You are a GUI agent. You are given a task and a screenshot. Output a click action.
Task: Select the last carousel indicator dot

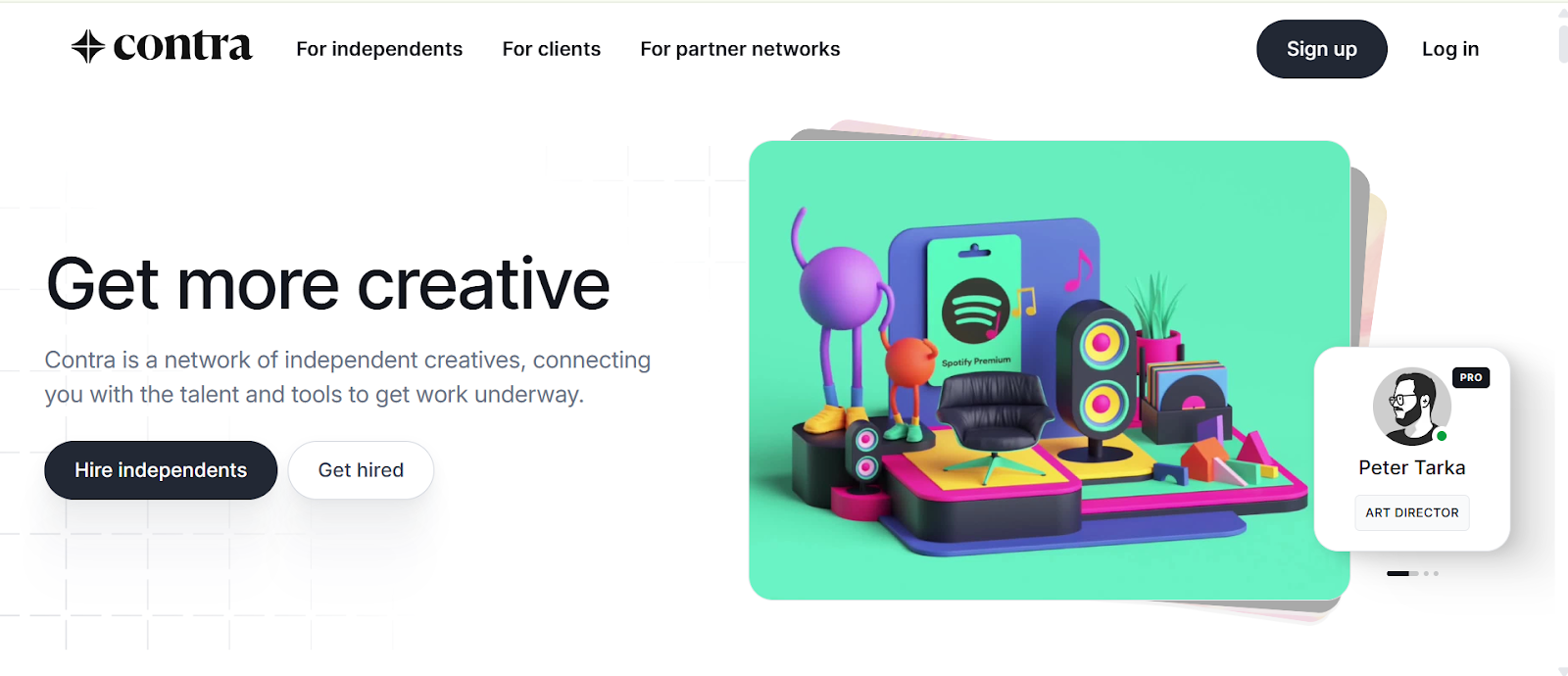(1437, 573)
